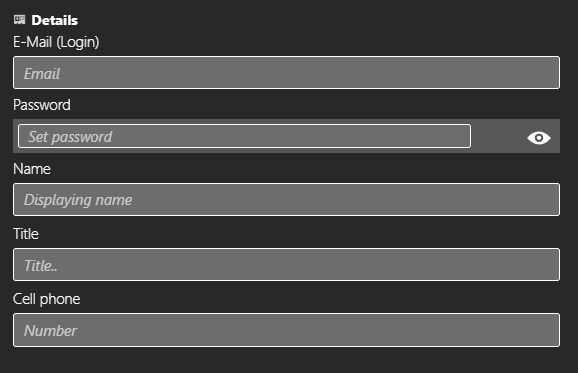
Task: Activate the Displaying name input
Action: point(286,199)
